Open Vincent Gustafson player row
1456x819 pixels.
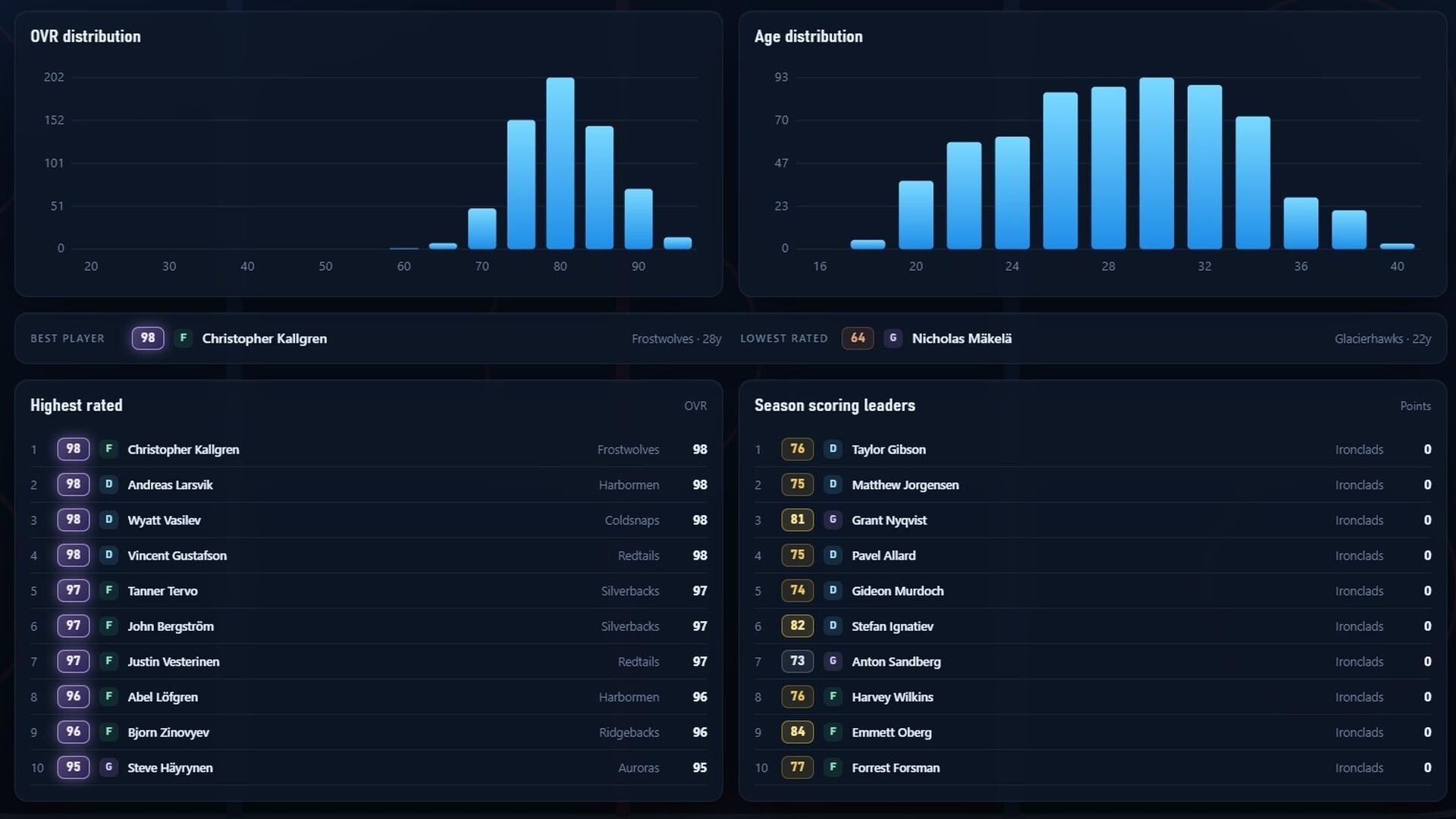pos(369,555)
